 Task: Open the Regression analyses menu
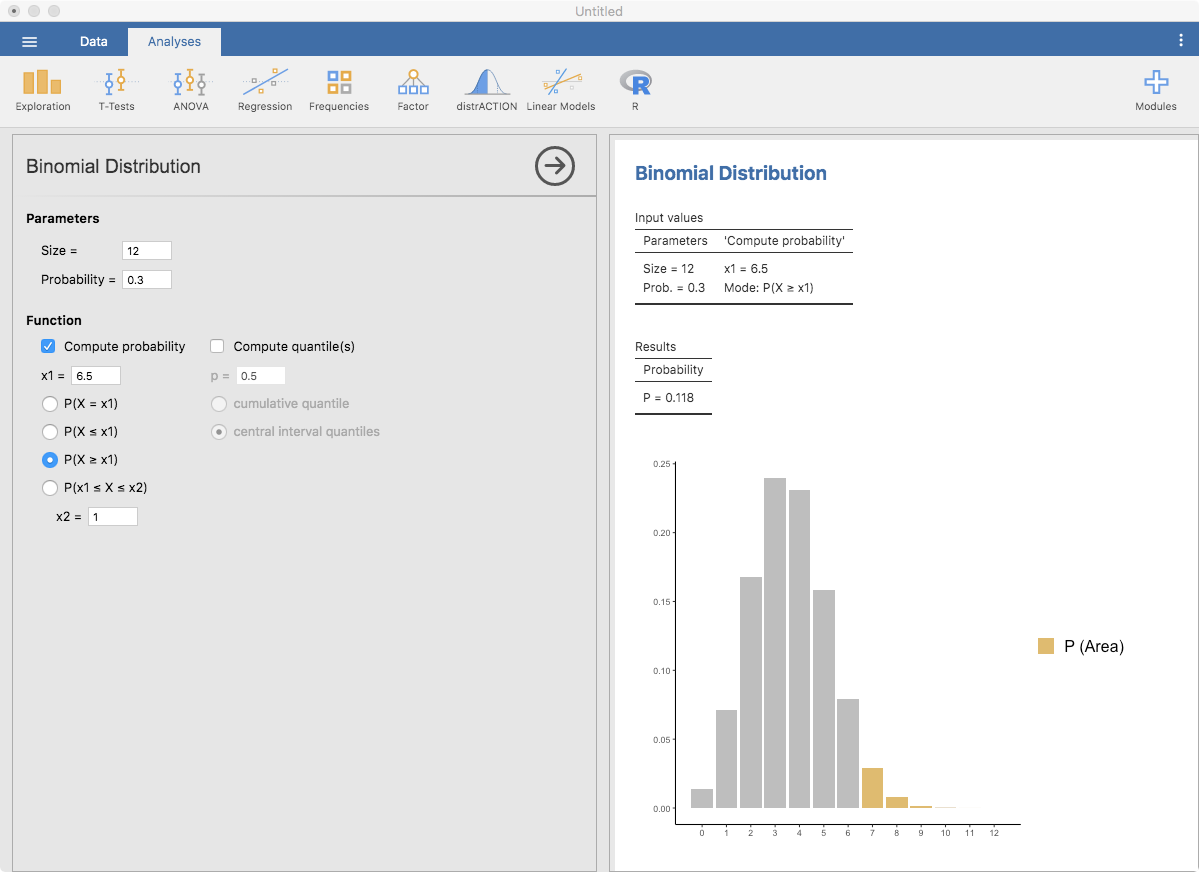pos(265,89)
